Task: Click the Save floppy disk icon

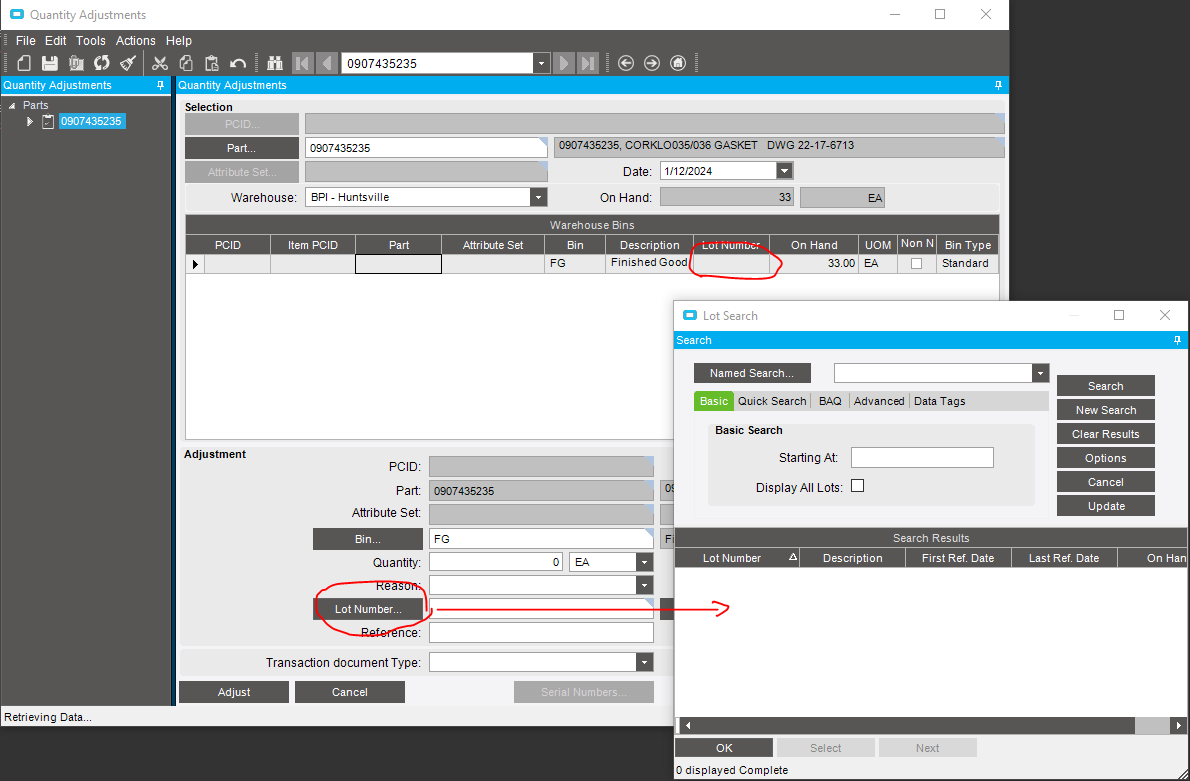Action: (x=49, y=63)
